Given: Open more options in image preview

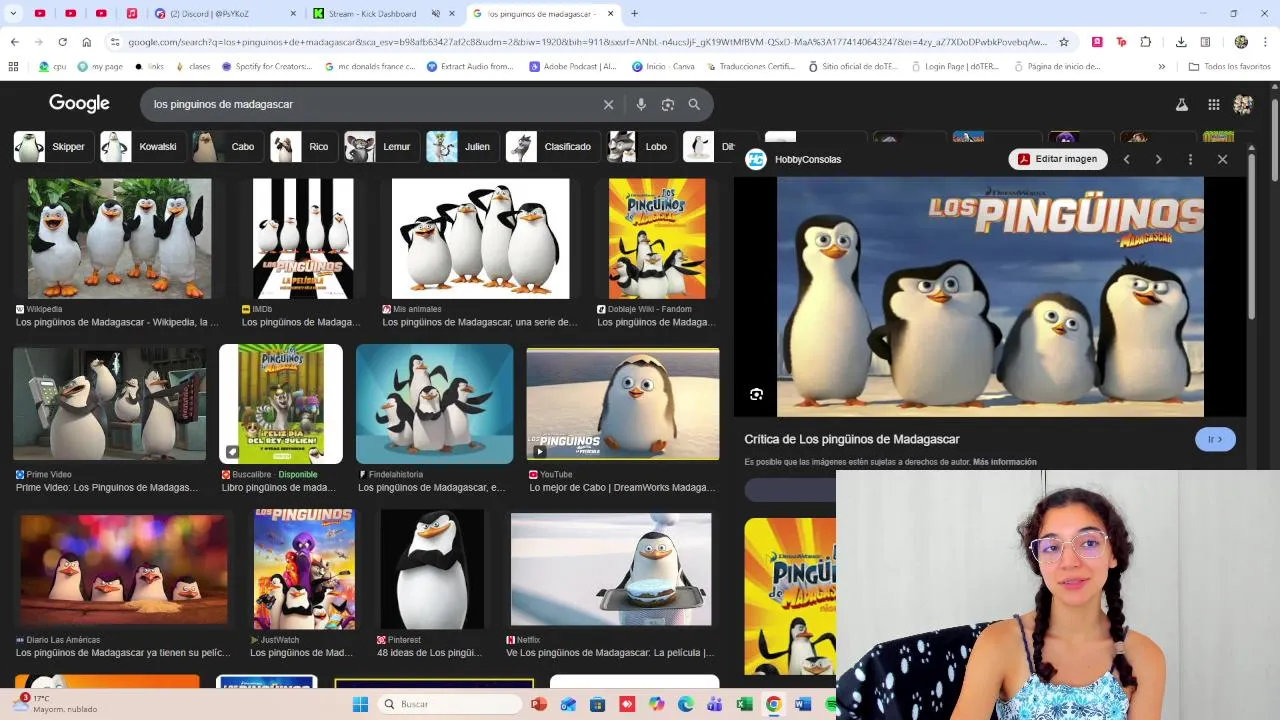Looking at the screenshot, I should 1190,159.
